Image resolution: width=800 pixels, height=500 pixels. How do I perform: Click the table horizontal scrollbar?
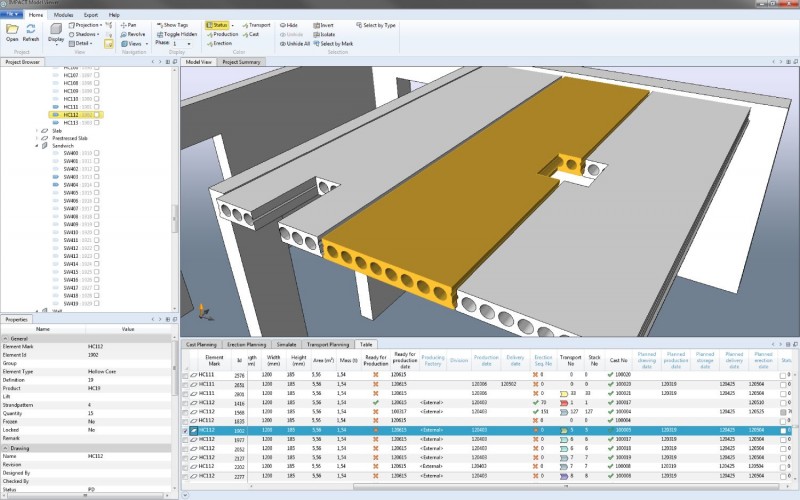[x=566, y=486]
